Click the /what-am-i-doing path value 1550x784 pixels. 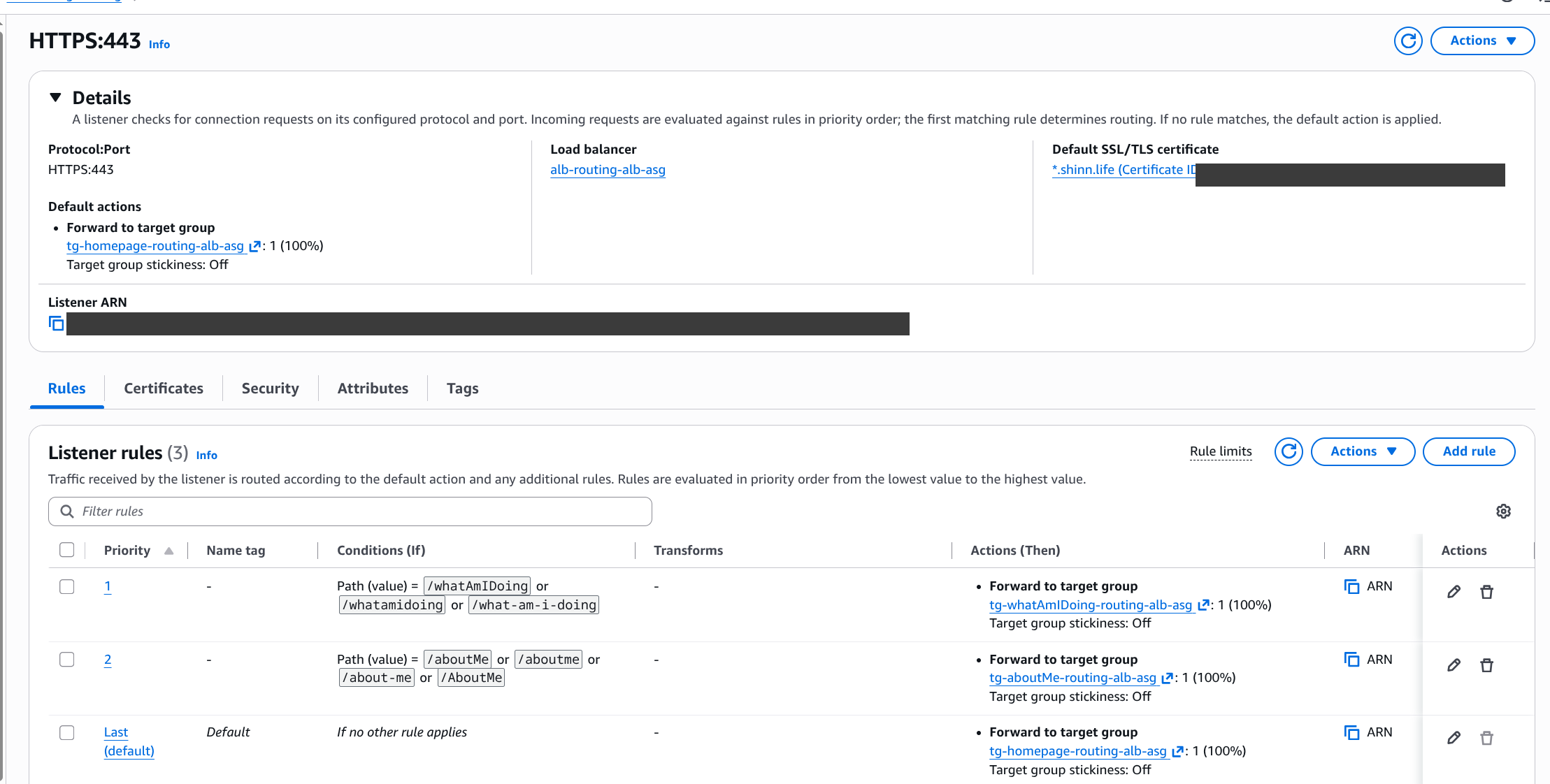(x=534, y=605)
